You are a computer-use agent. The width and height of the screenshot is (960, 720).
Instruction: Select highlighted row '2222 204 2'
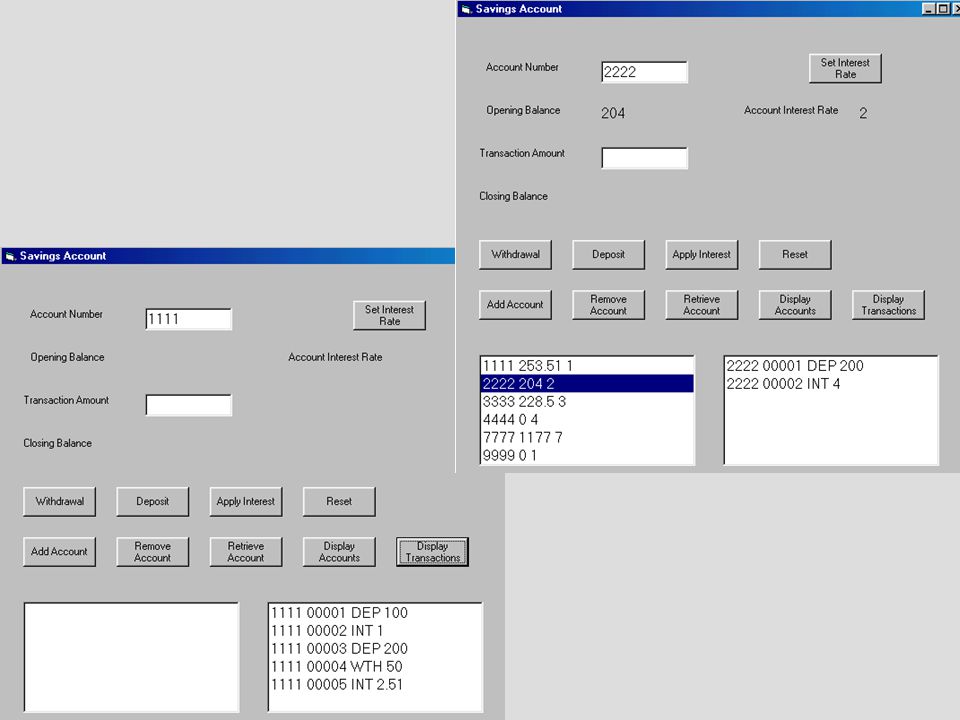click(587, 384)
